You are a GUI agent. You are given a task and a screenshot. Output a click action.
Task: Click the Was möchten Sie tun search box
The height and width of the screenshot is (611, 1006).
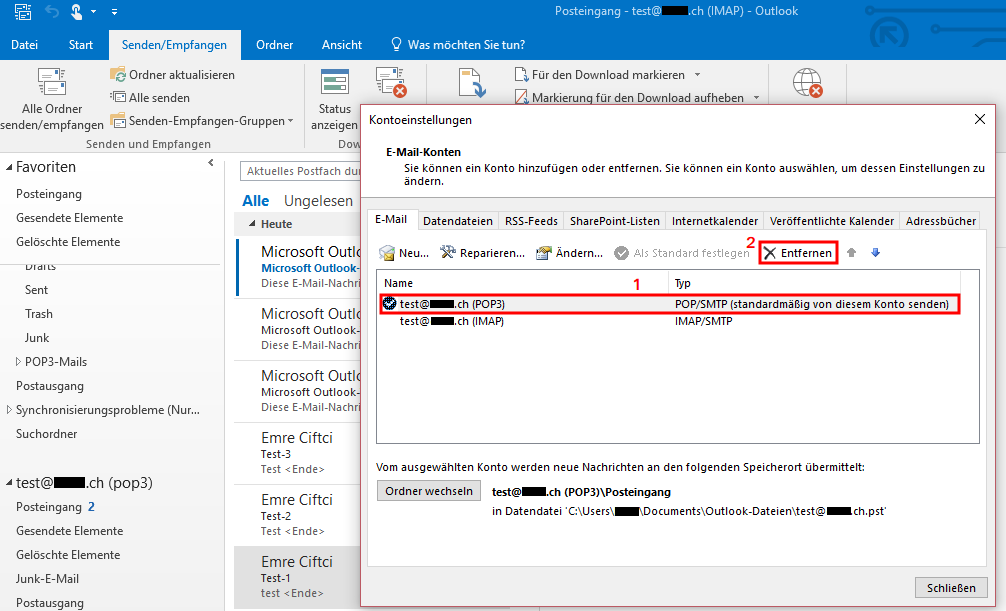458,45
